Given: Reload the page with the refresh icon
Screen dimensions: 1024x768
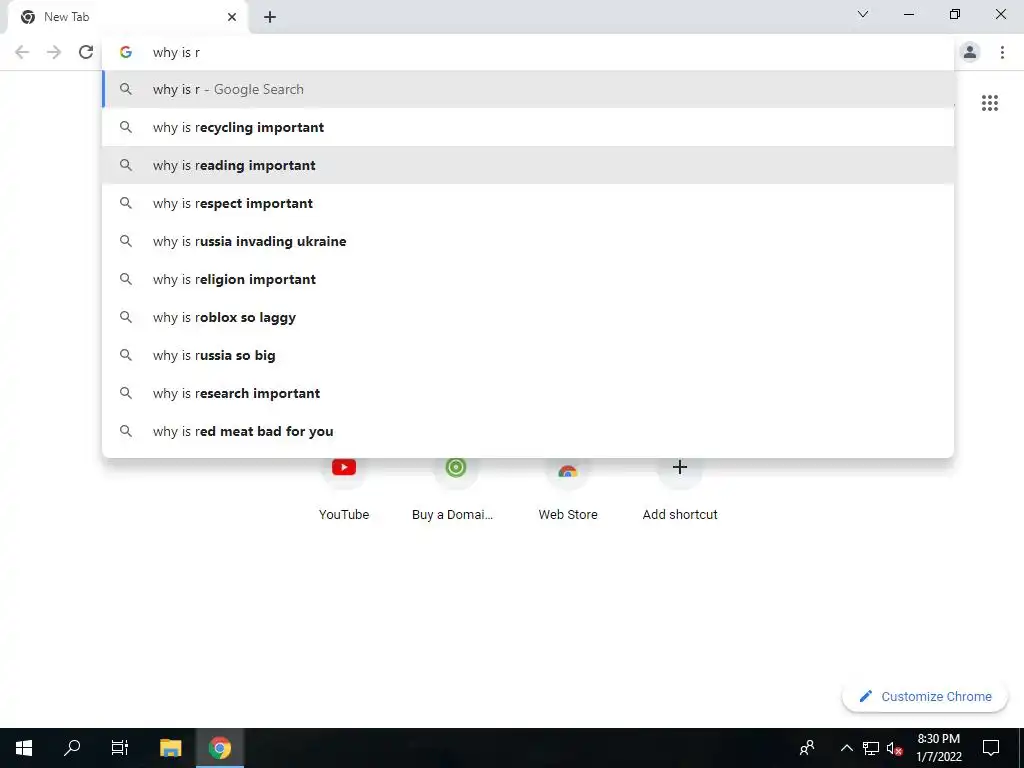Looking at the screenshot, I should pyautogui.click(x=86, y=52).
